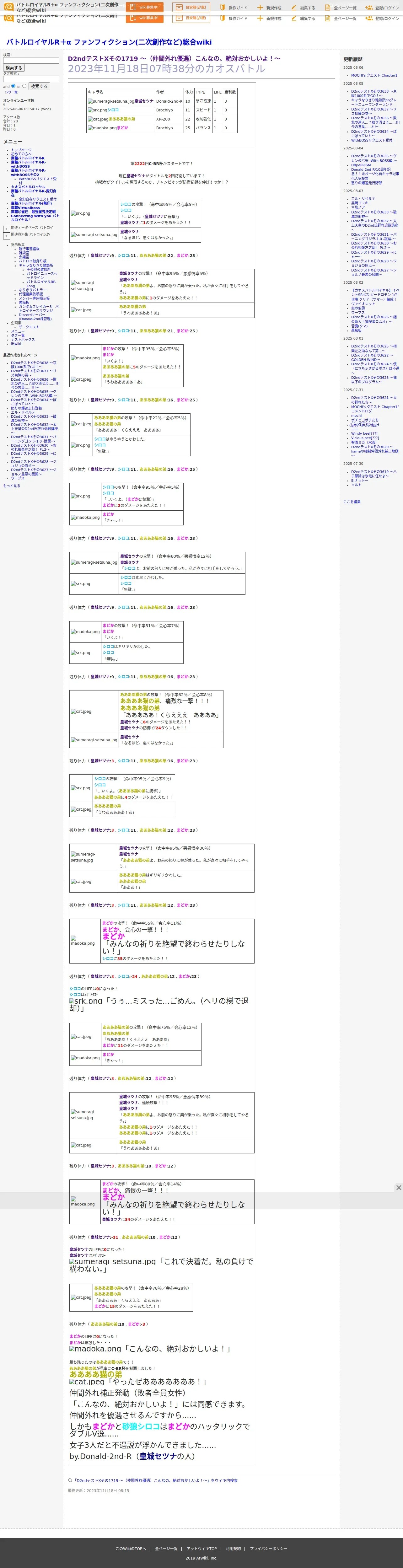The image size is (403, 1568).
Task: Open 苦魔(クマ) in update history
Action: pyautogui.click(x=359, y=326)
